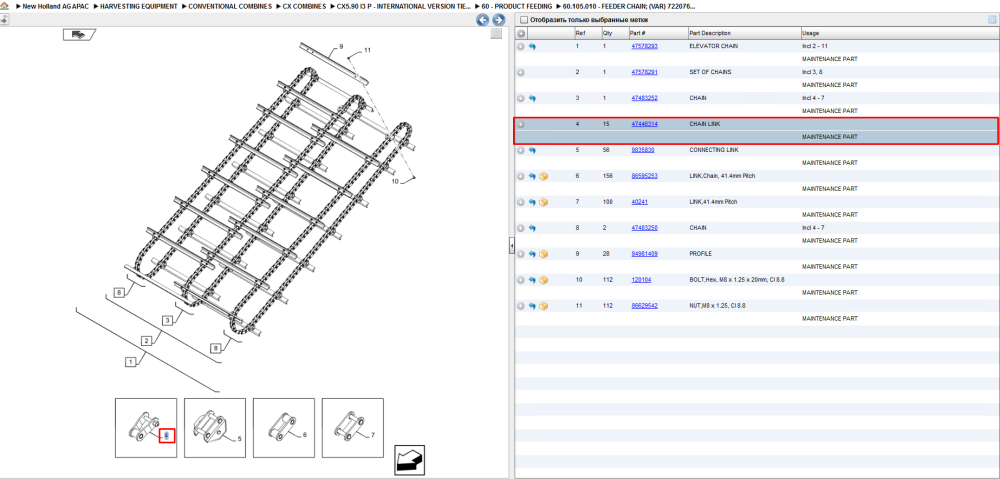Toggle 'Отобразить только выбранные метки' checkbox
The image size is (1000, 479).
tap(524, 20)
